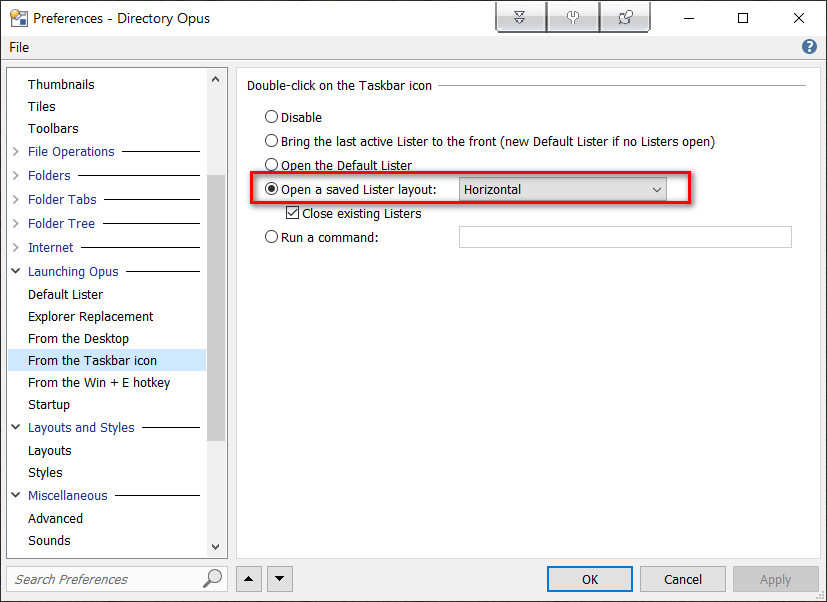827x602 pixels.
Task: Click the double down-arrow title bar button
Action: [521, 17]
